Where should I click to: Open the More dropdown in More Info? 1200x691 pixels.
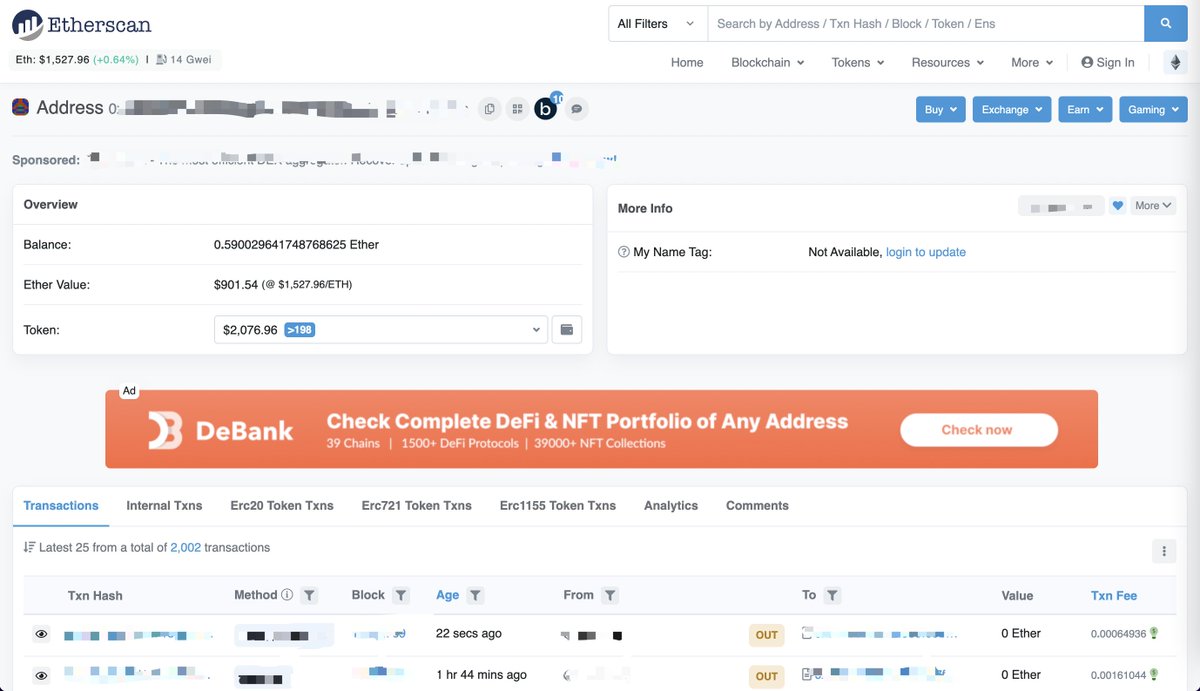tap(1153, 206)
